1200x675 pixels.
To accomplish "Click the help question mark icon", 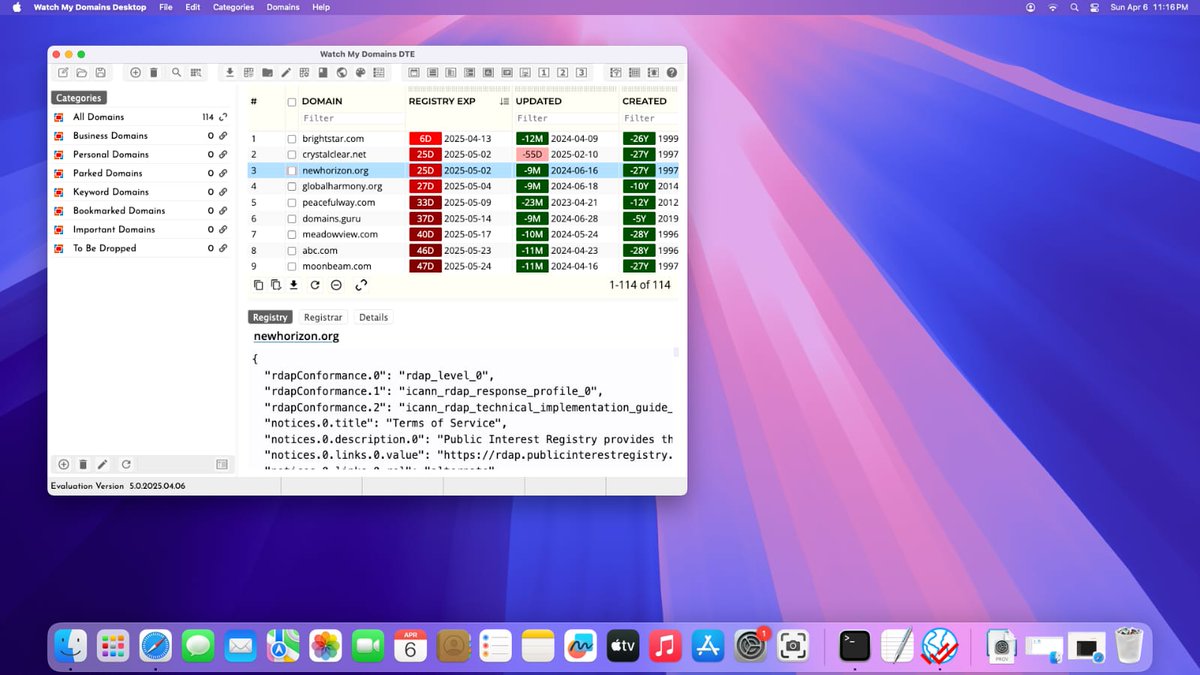I will pos(672,73).
